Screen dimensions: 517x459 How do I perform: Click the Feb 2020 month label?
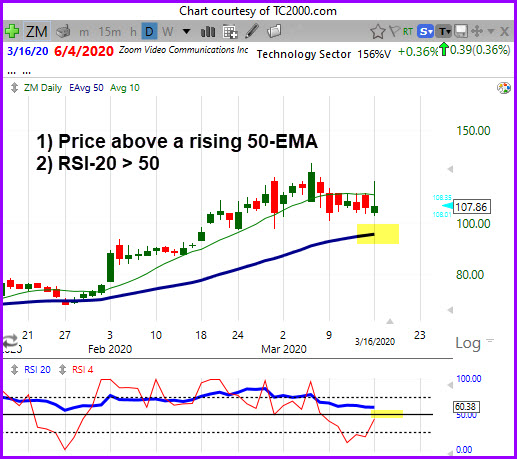click(110, 349)
